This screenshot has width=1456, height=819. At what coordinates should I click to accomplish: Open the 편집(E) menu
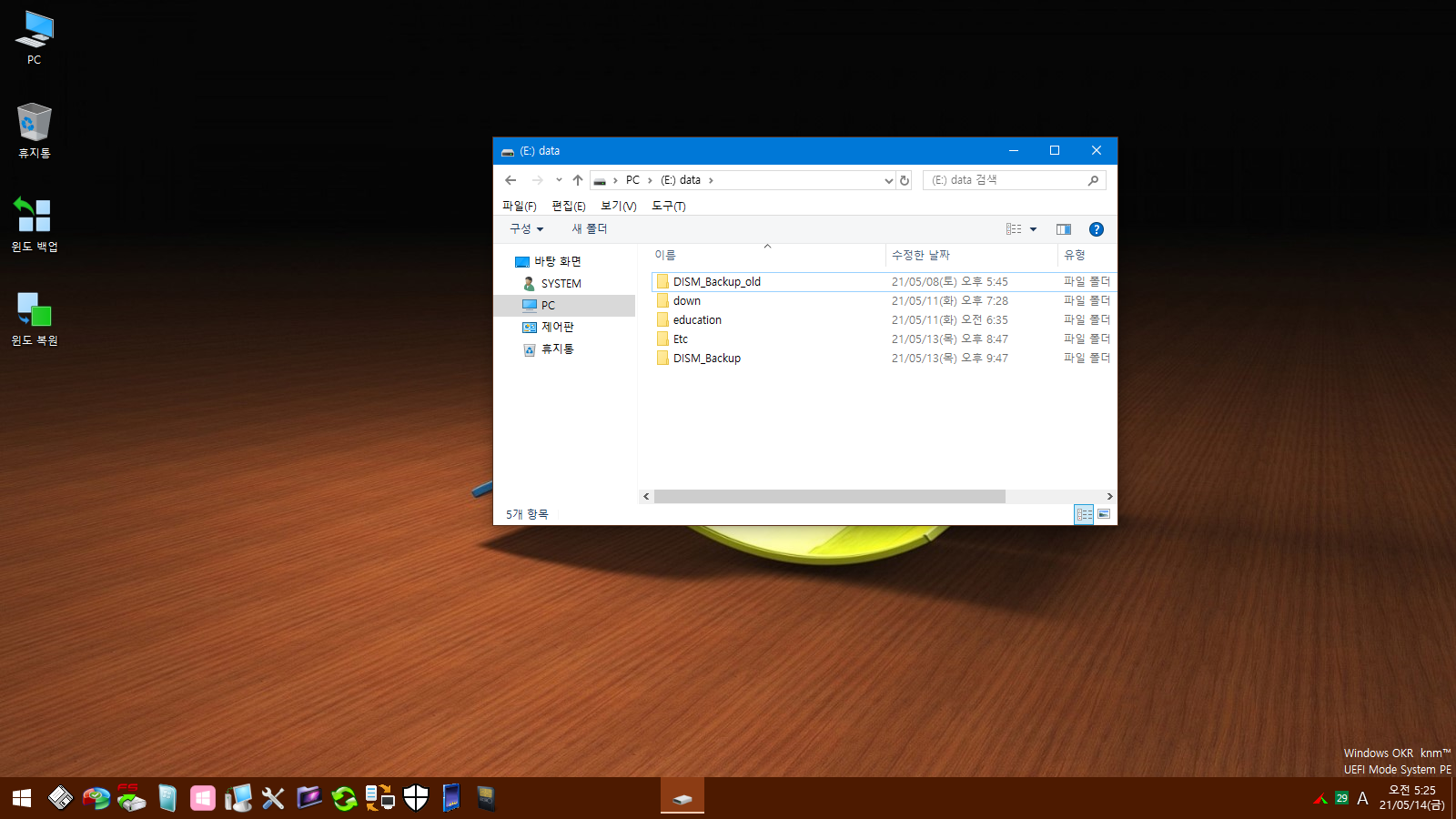point(569,206)
